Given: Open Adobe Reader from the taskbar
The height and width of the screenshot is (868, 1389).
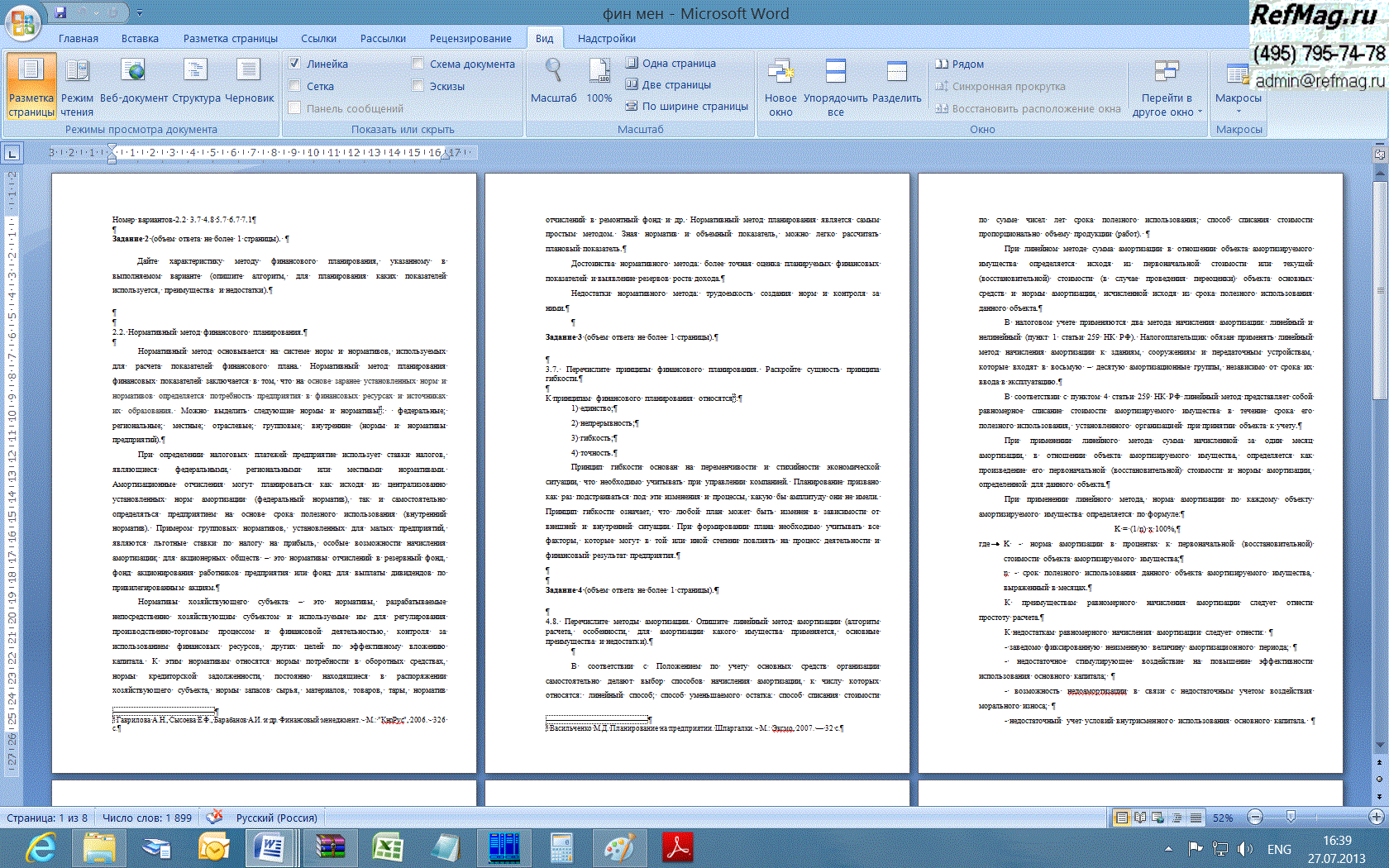Looking at the screenshot, I should [x=678, y=848].
